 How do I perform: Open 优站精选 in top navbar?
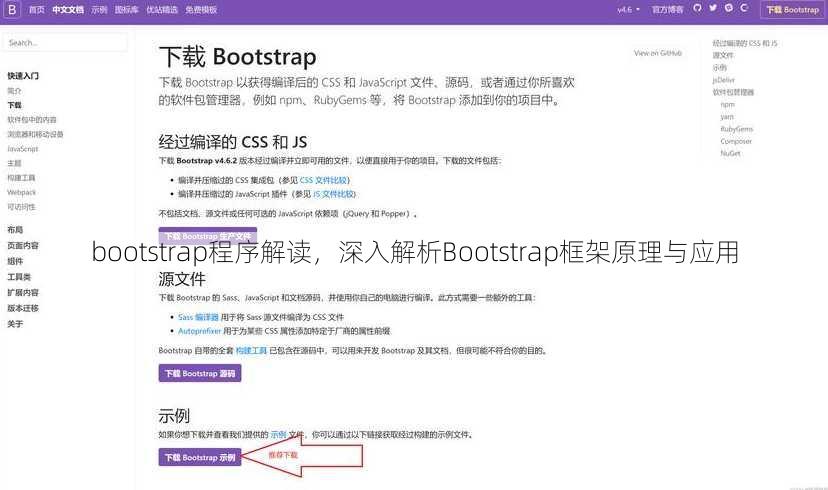162,10
